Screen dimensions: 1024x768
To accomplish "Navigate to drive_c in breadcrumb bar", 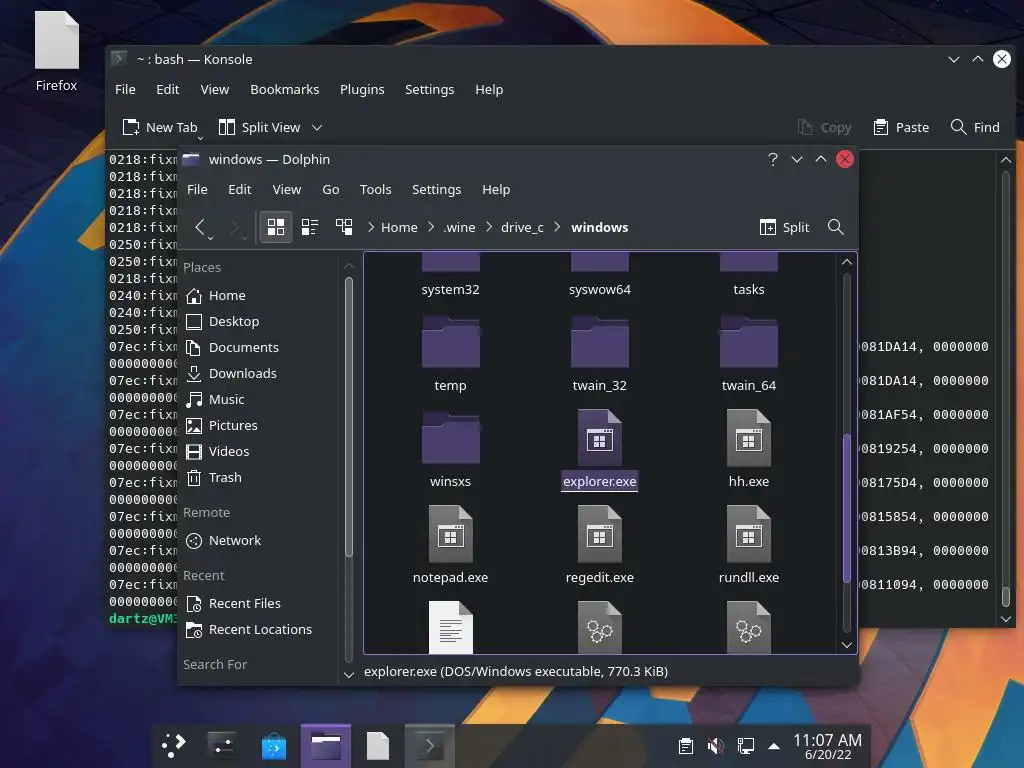I will click(522, 227).
